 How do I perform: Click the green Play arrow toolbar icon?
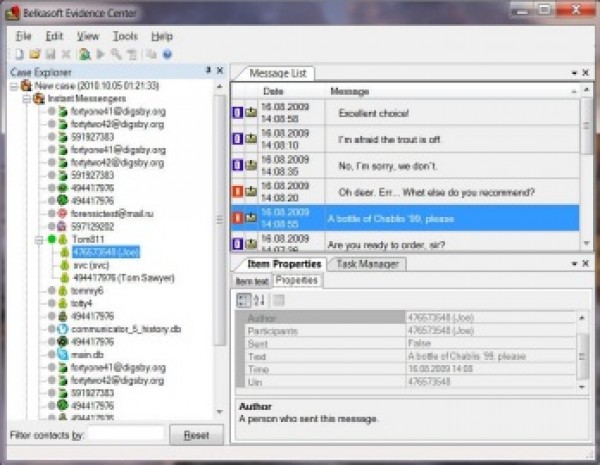coord(101,54)
